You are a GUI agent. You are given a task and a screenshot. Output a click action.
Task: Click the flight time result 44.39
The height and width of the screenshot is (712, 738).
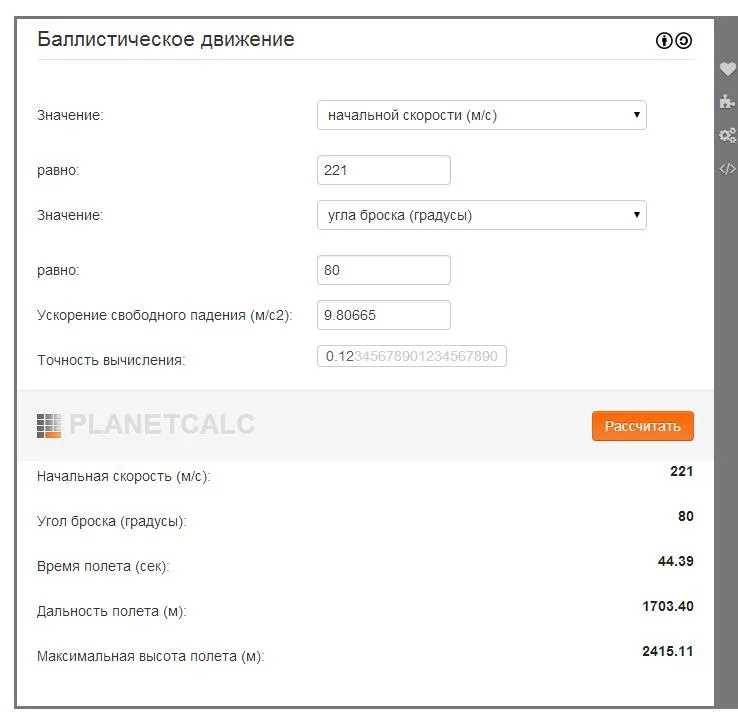coord(675,561)
